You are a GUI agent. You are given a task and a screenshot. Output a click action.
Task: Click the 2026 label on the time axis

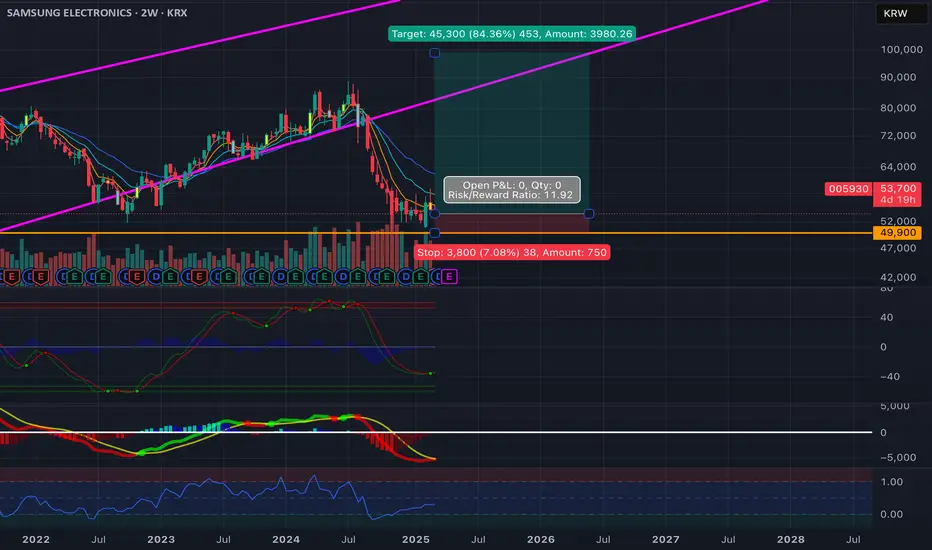(x=540, y=539)
